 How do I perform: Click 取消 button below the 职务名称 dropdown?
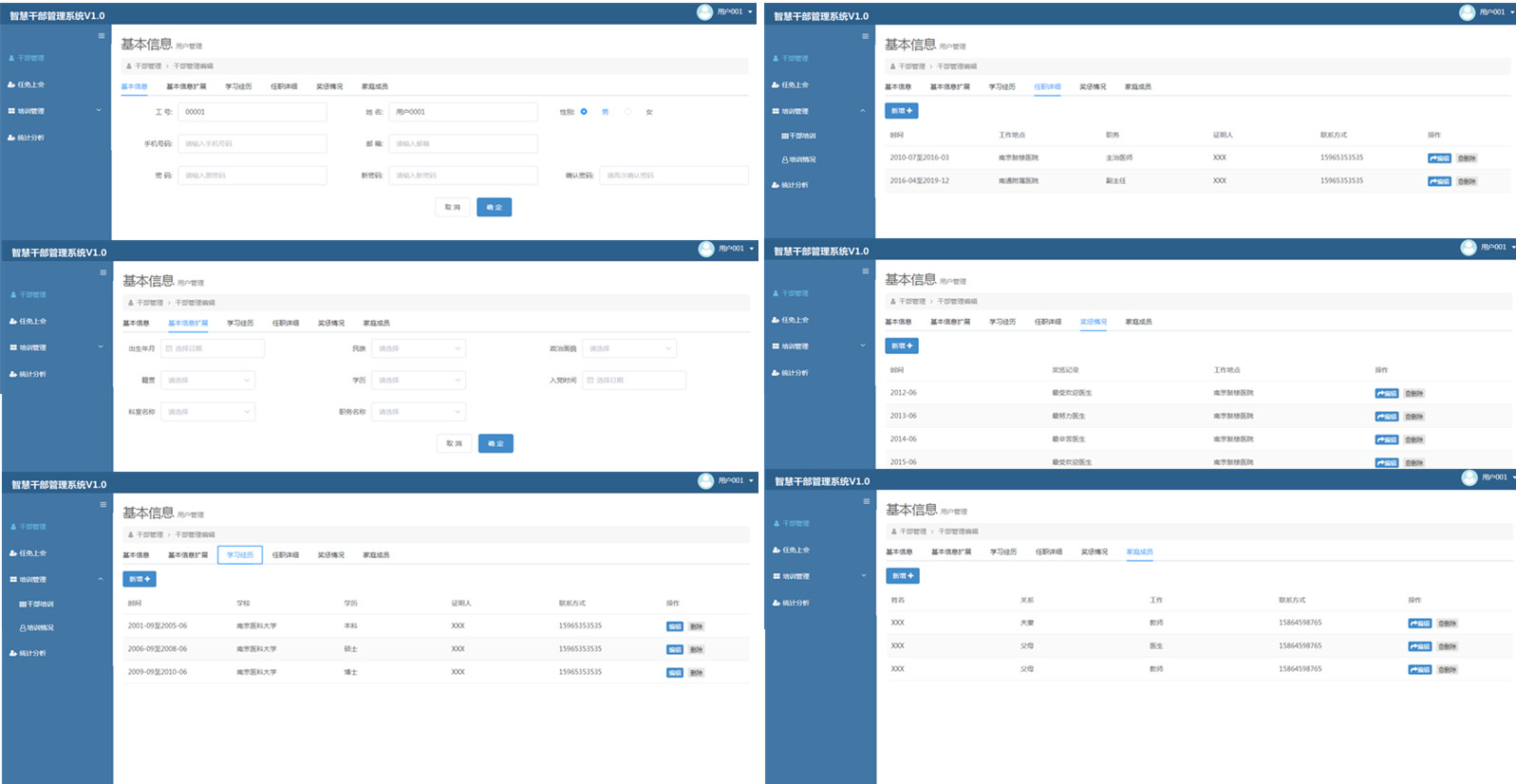pos(454,443)
